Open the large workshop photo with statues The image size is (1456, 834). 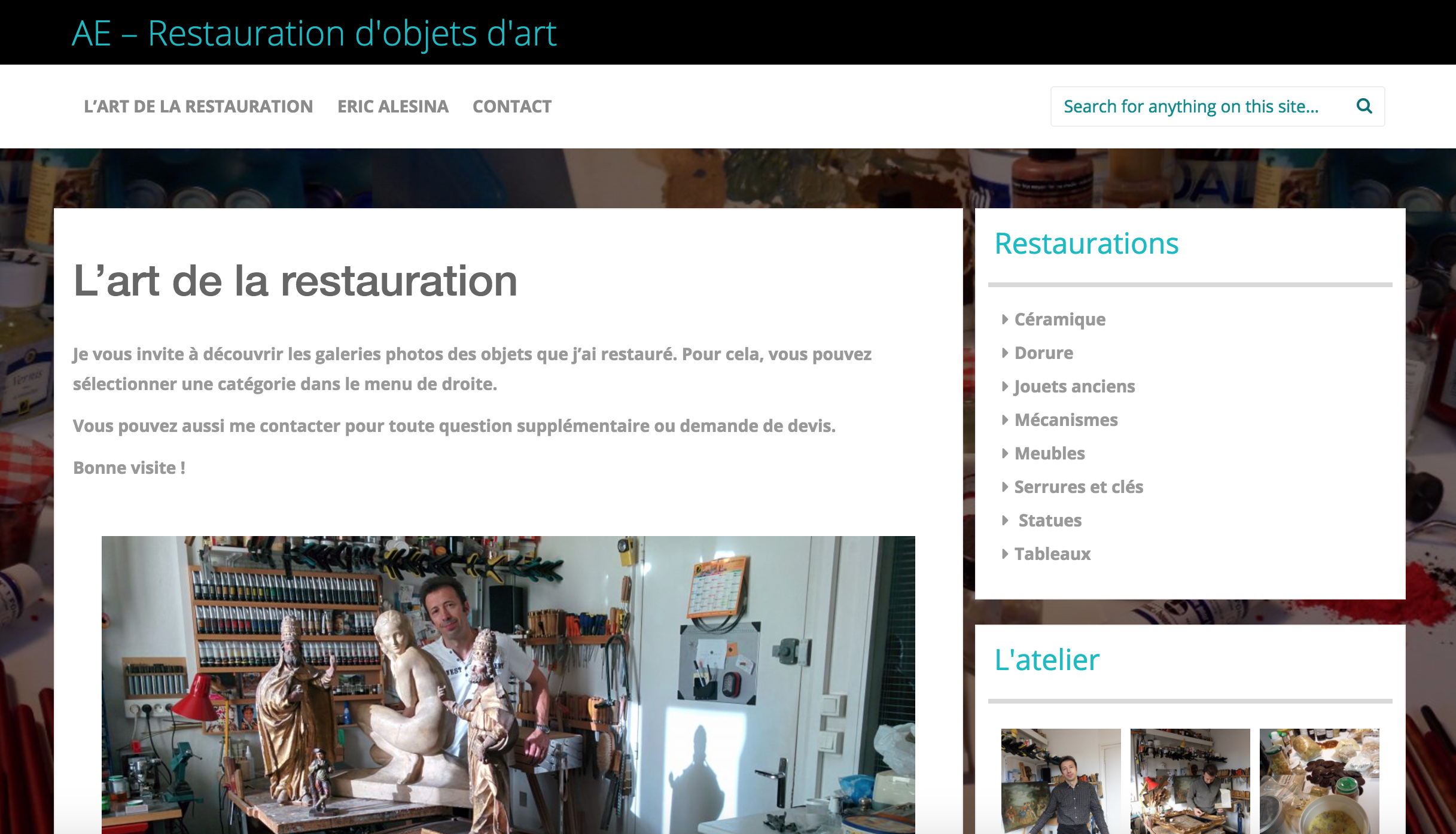(x=508, y=685)
